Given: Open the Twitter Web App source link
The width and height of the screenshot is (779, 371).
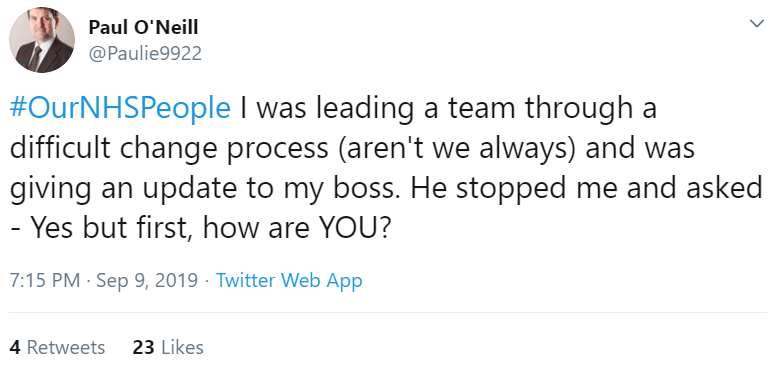Looking at the screenshot, I should pyautogui.click(x=289, y=281).
